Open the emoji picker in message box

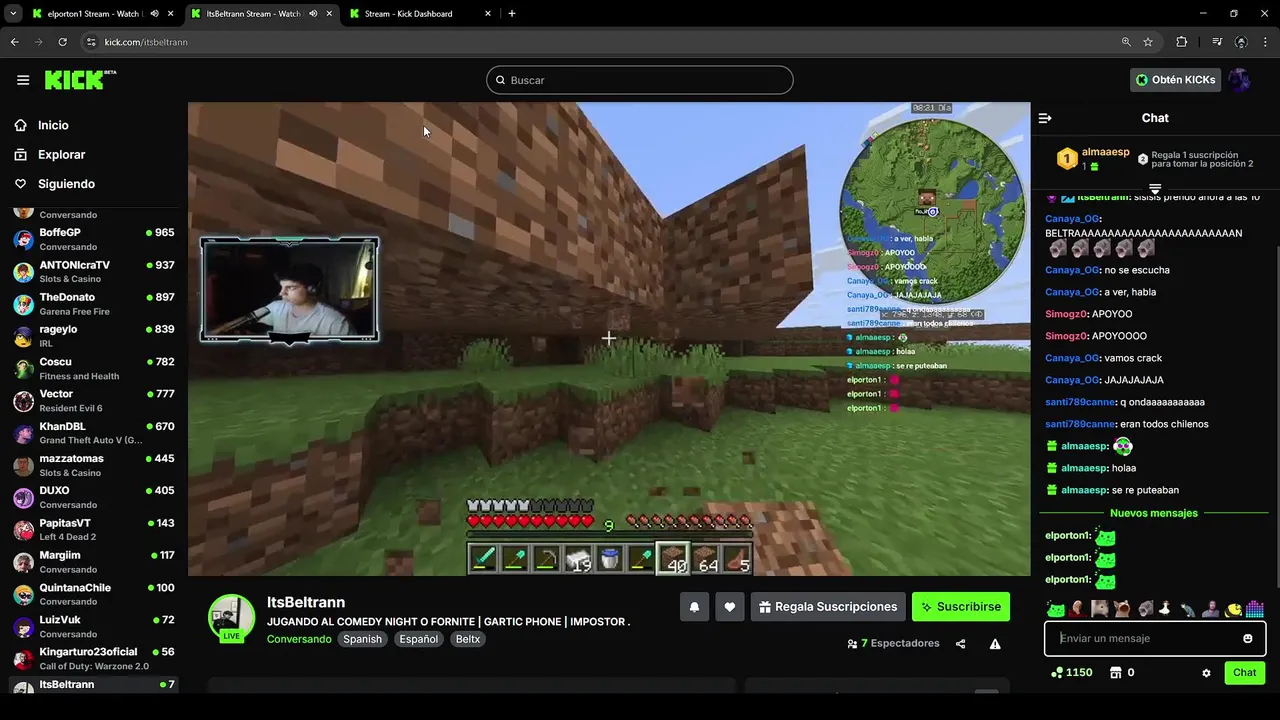tap(1248, 639)
